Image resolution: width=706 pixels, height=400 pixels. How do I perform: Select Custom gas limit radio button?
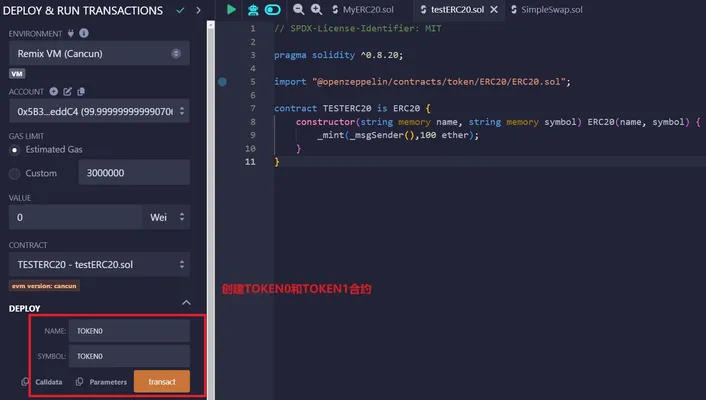pyautogui.click(x=14, y=173)
